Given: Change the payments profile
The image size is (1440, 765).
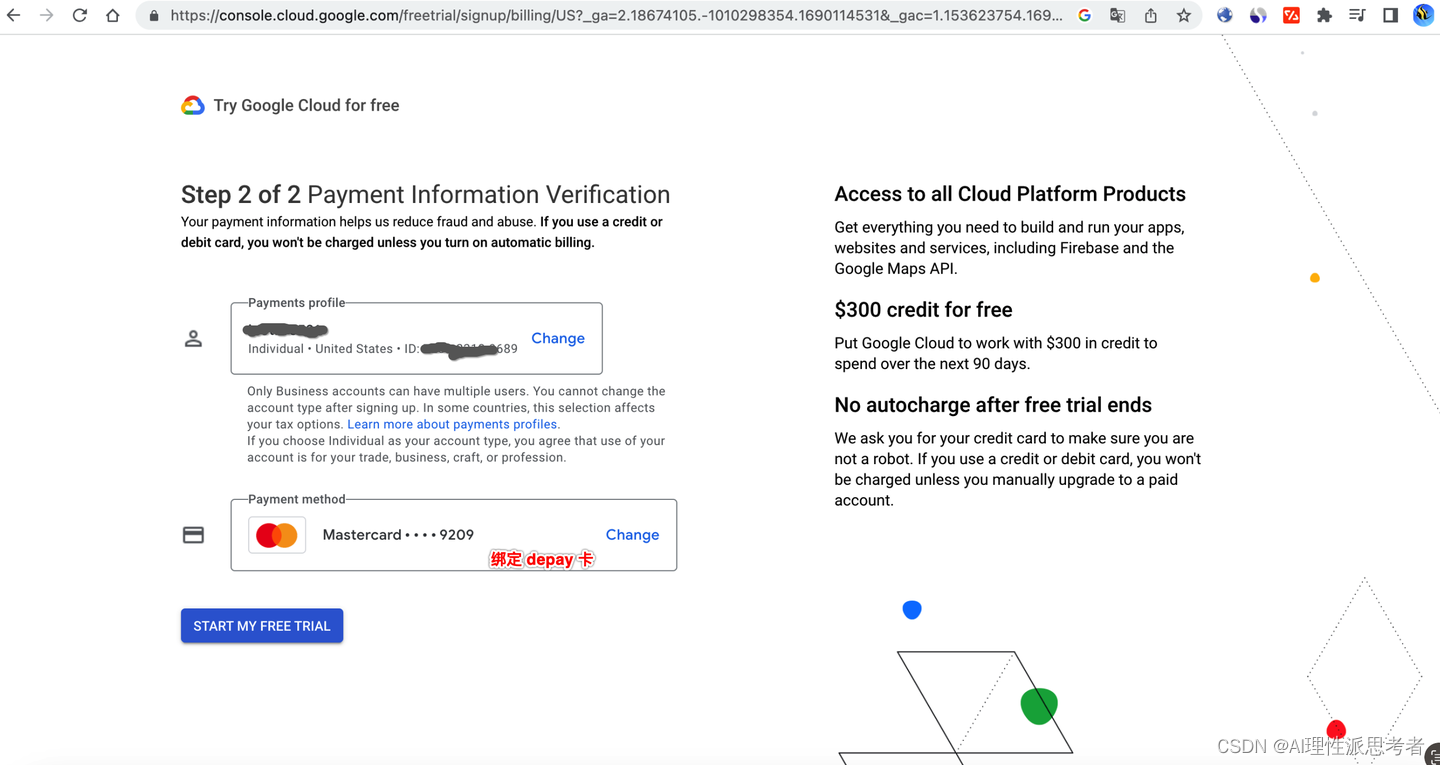Looking at the screenshot, I should tap(558, 338).
